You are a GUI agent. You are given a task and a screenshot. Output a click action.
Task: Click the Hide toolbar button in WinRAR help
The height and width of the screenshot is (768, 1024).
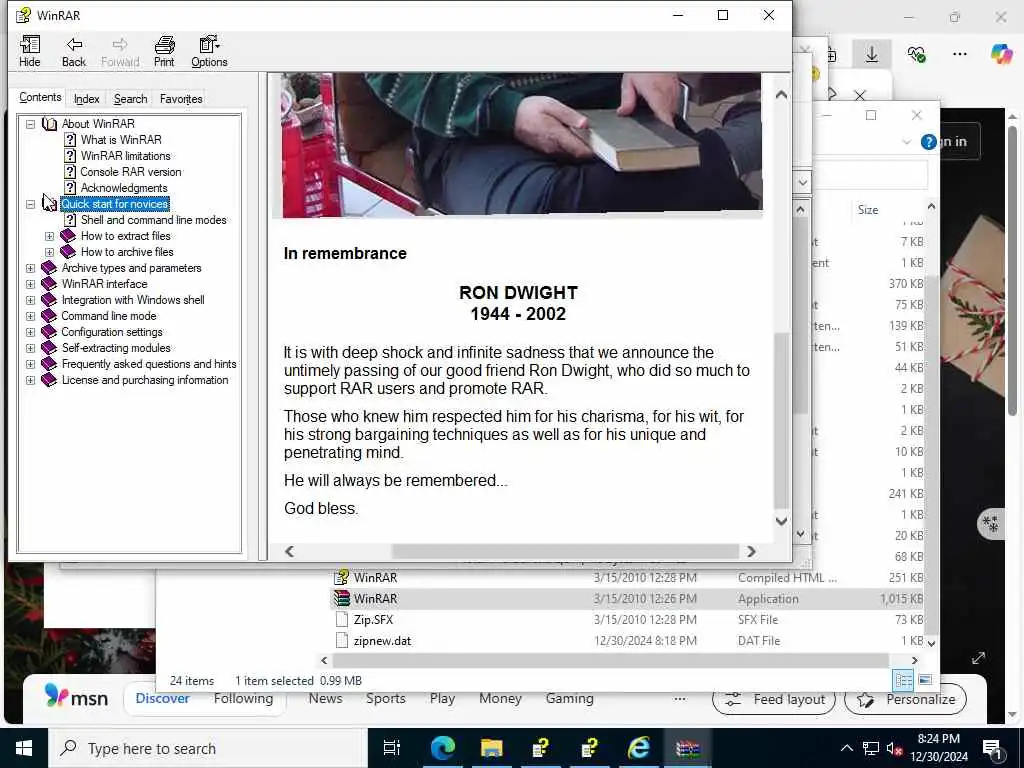[x=30, y=51]
